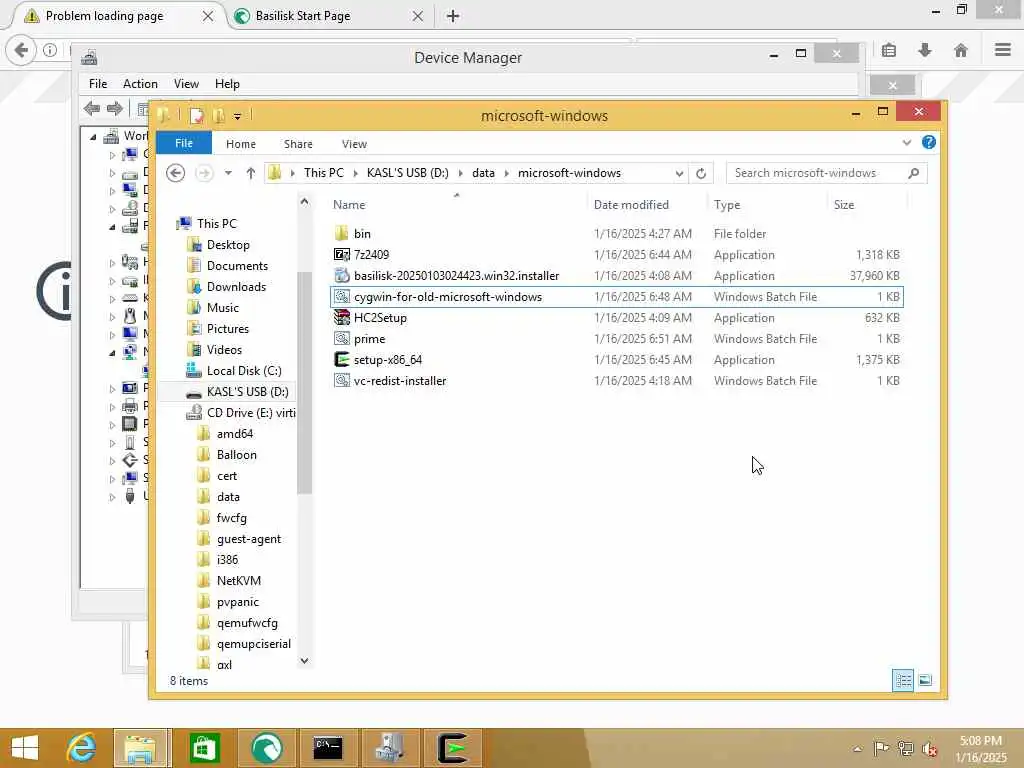Open the bin folder icon
Image resolution: width=1024 pixels, height=768 pixels.
pos(341,233)
